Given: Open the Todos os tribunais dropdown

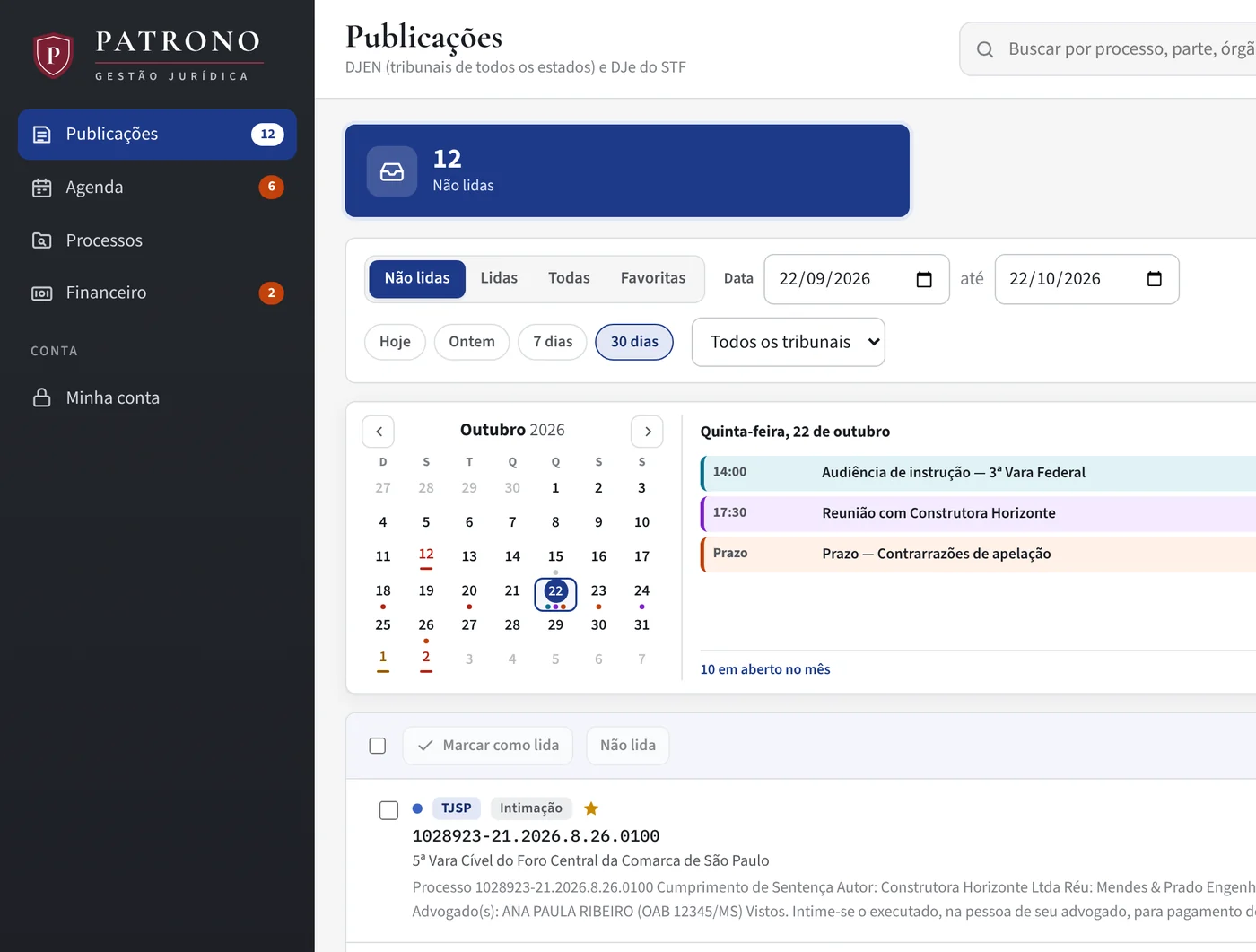Looking at the screenshot, I should [789, 342].
